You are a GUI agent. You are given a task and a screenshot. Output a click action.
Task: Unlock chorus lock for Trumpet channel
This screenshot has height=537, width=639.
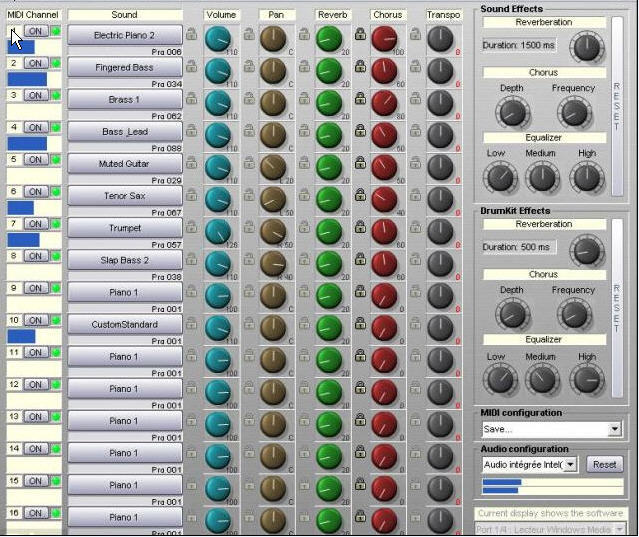tap(360, 227)
